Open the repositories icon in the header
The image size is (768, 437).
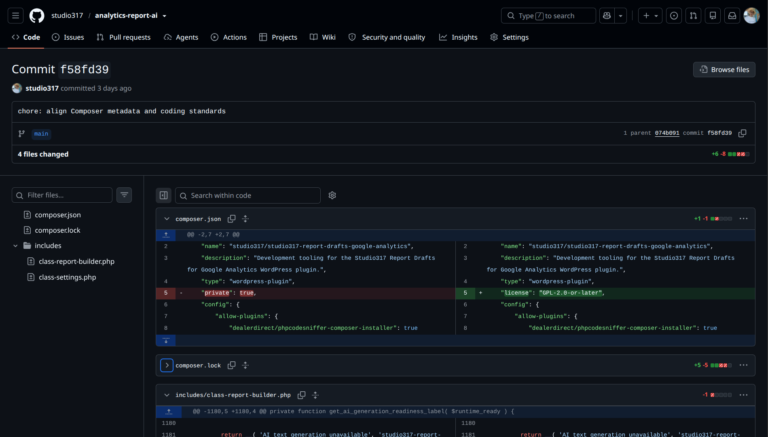[713, 16]
